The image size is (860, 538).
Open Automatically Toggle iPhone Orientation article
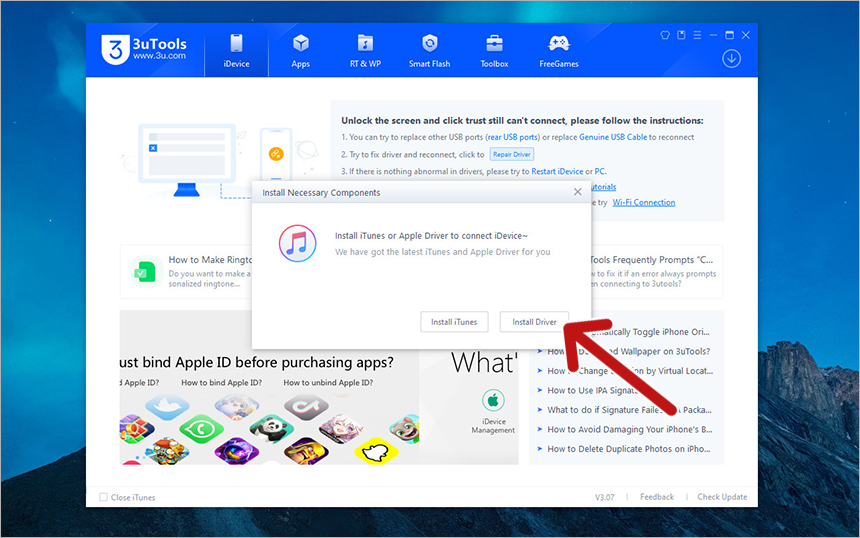click(x=650, y=332)
